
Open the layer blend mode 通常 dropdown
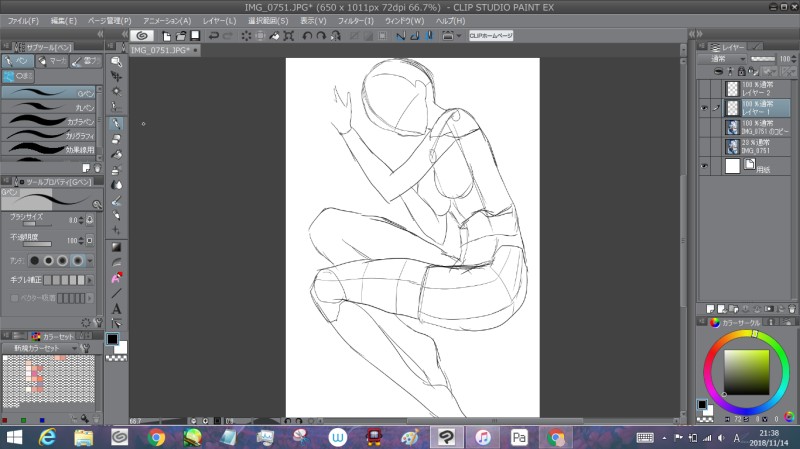point(725,59)
